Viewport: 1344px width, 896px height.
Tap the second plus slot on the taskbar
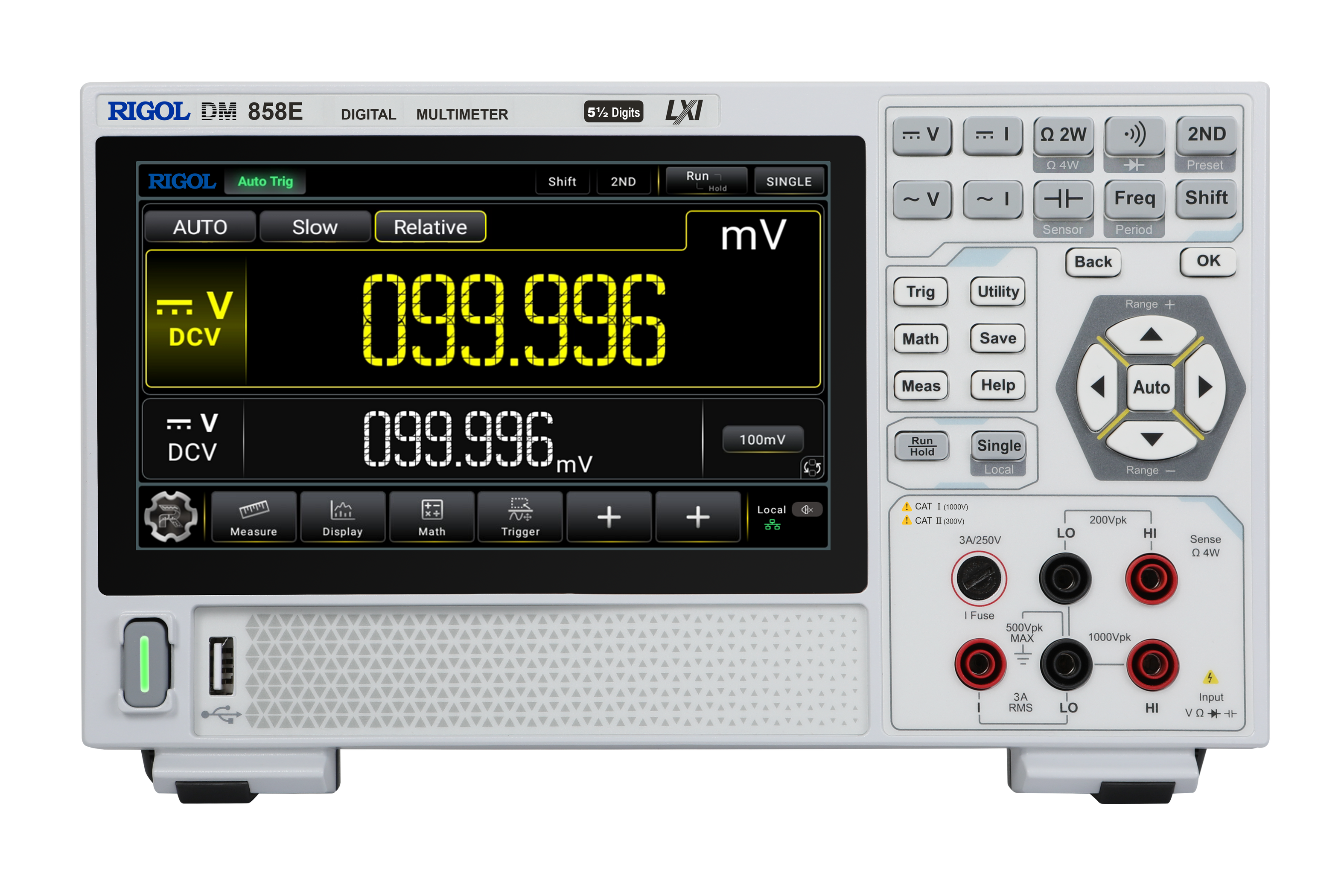[698, 517]
